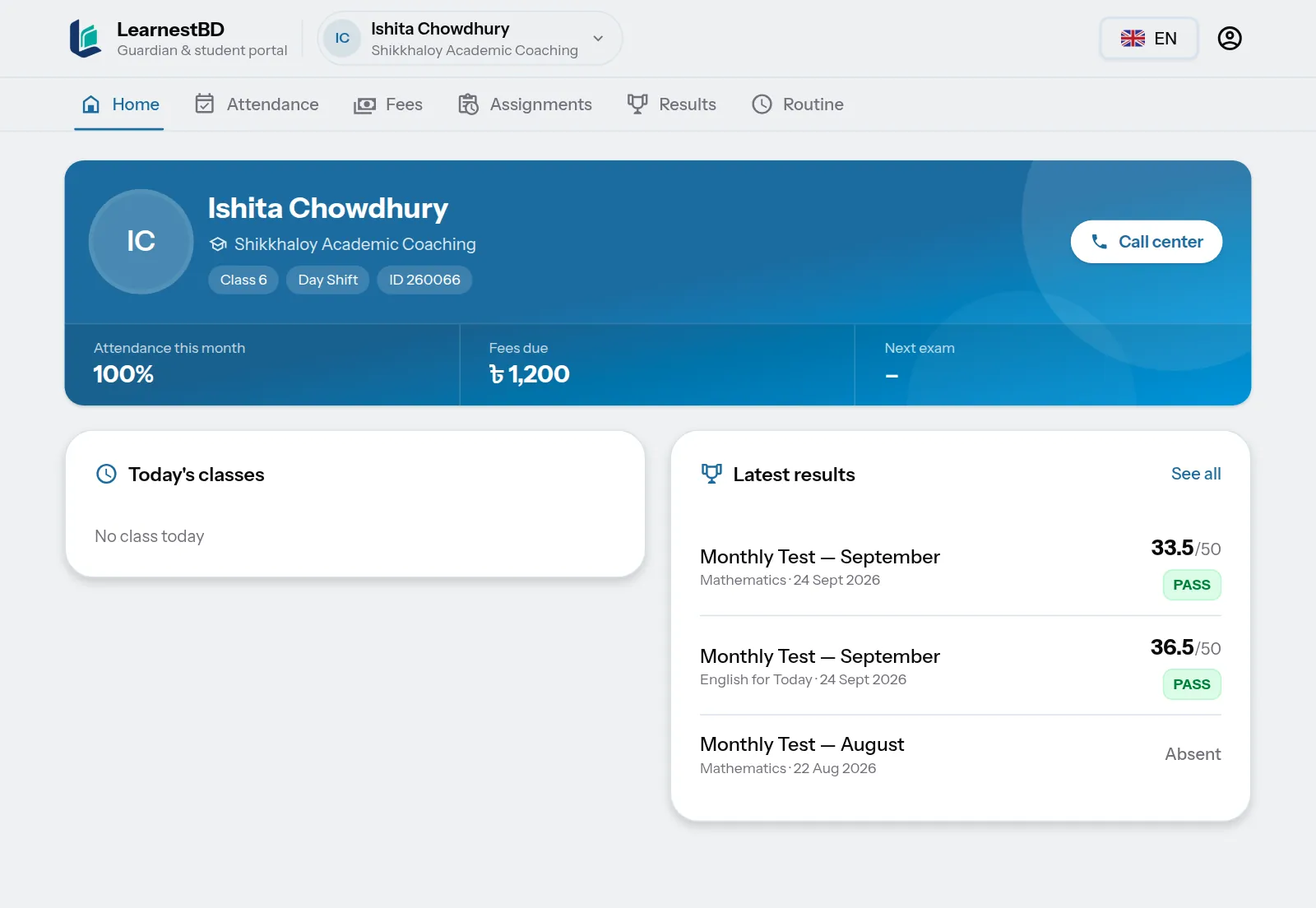1316x908 pixels.
Task: Open the Mathematics Monthly Test September result
Action: pyautogui.click(x=960, y=567)
